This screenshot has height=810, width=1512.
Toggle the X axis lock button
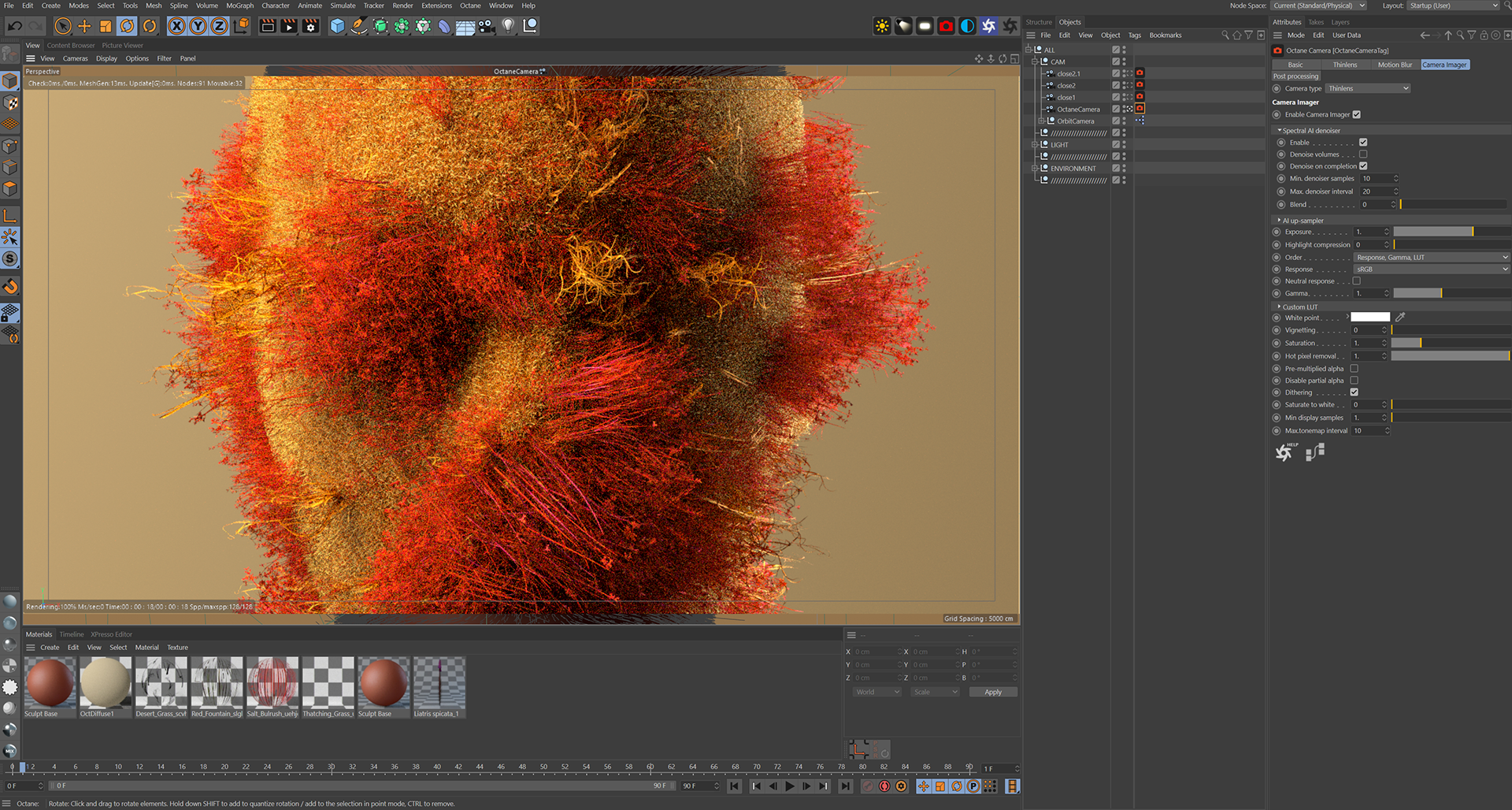(177, 26)
